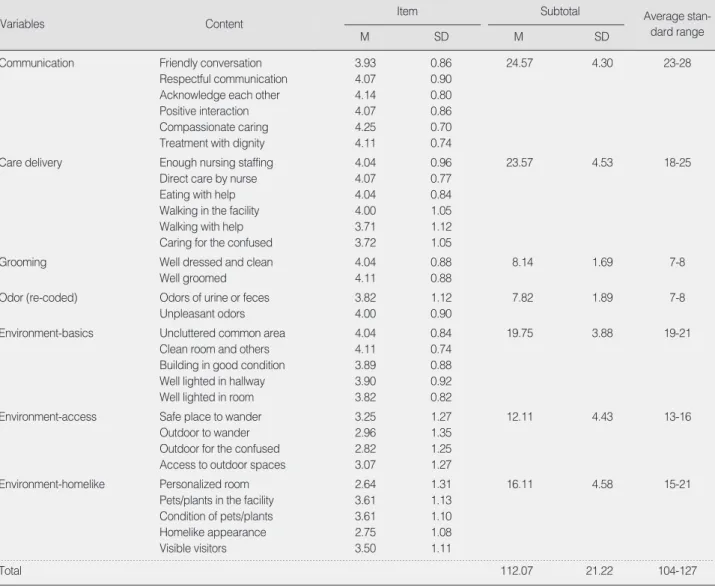Select subtotal SD value 4.58
The width and height of the screenshot is (715, 587).
click(x=602, y=484)
